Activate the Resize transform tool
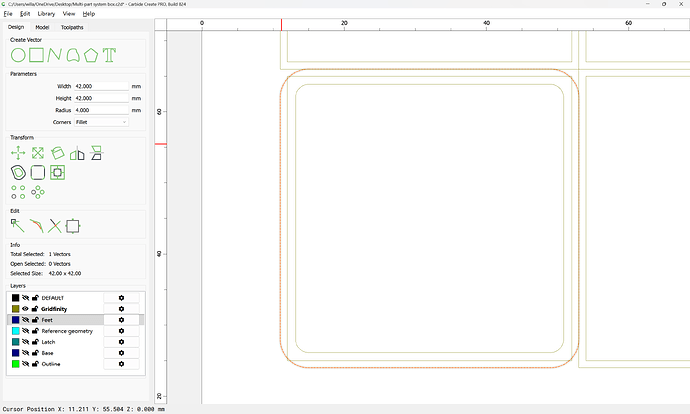 [38, 153]
